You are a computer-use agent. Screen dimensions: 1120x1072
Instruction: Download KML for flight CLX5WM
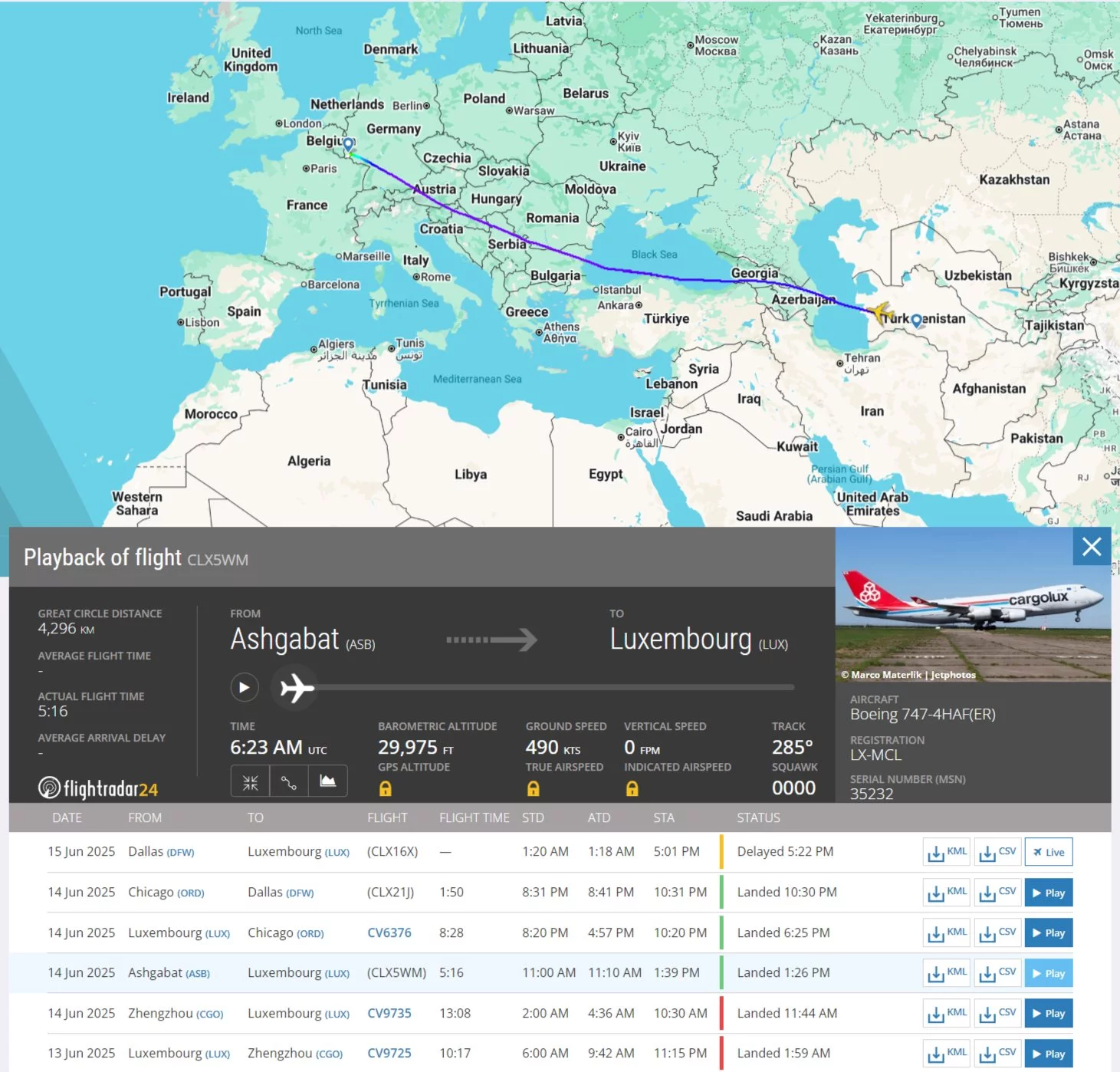[947, 973]
